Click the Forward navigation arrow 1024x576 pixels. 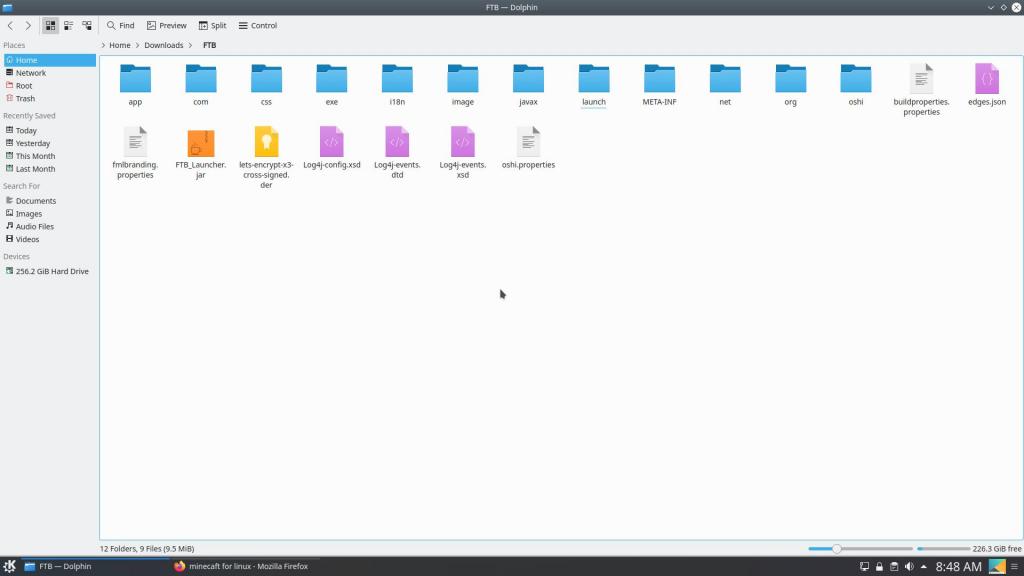point(28,25)
